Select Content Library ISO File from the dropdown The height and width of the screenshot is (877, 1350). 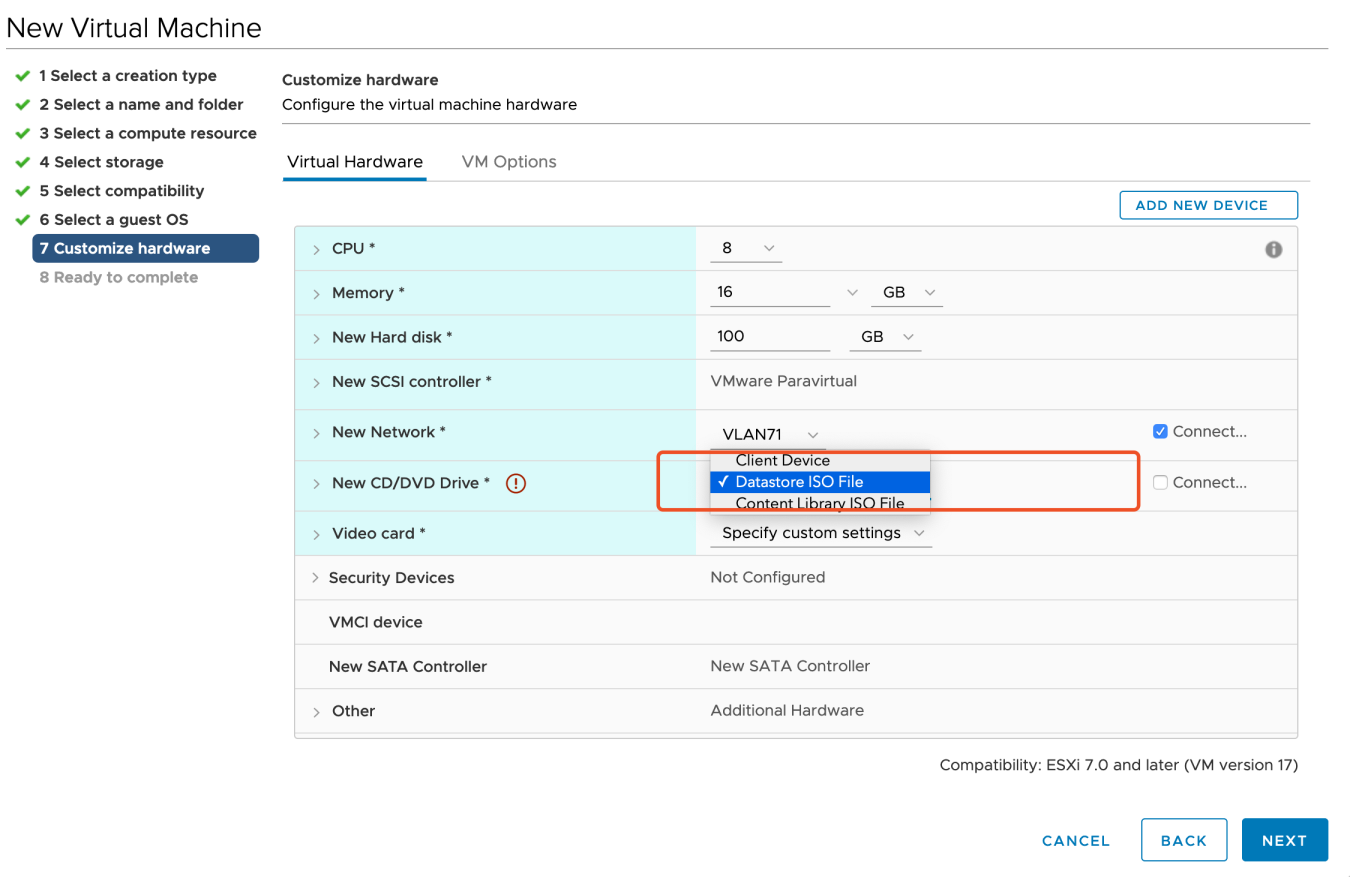(820, 503)
